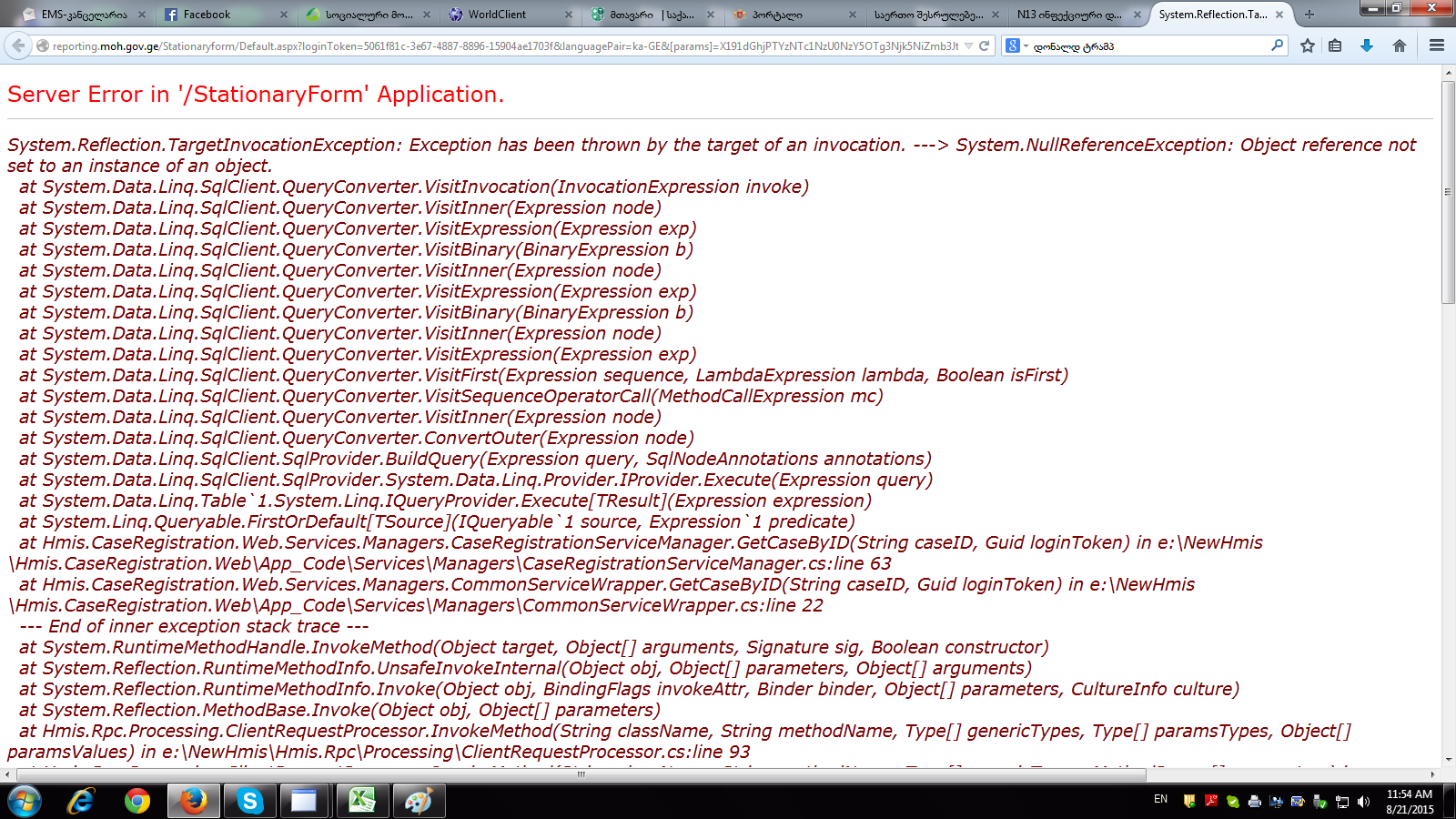Expand the URL history dropdown arrow
The height and width of the screenshot is (819, 1456).
968,45
